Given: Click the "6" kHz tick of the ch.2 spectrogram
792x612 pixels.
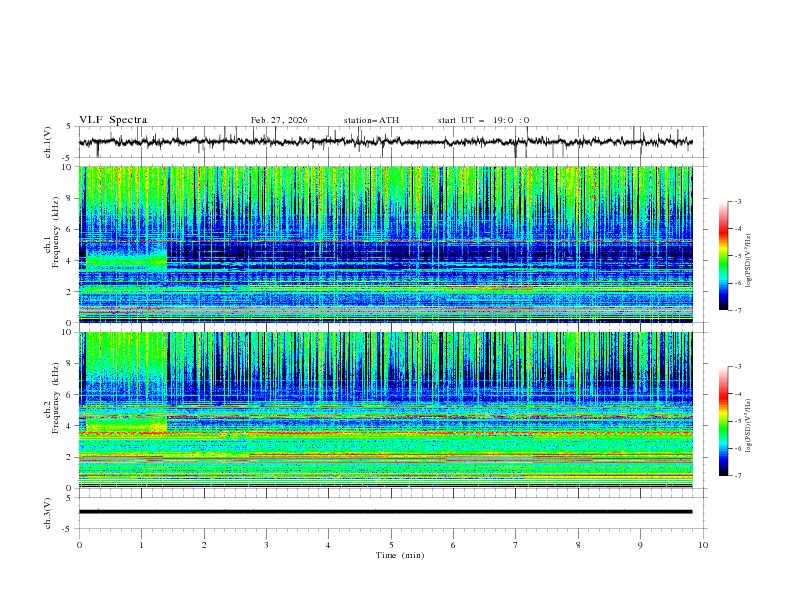Looking at the screenshot, I should point(70,395).
